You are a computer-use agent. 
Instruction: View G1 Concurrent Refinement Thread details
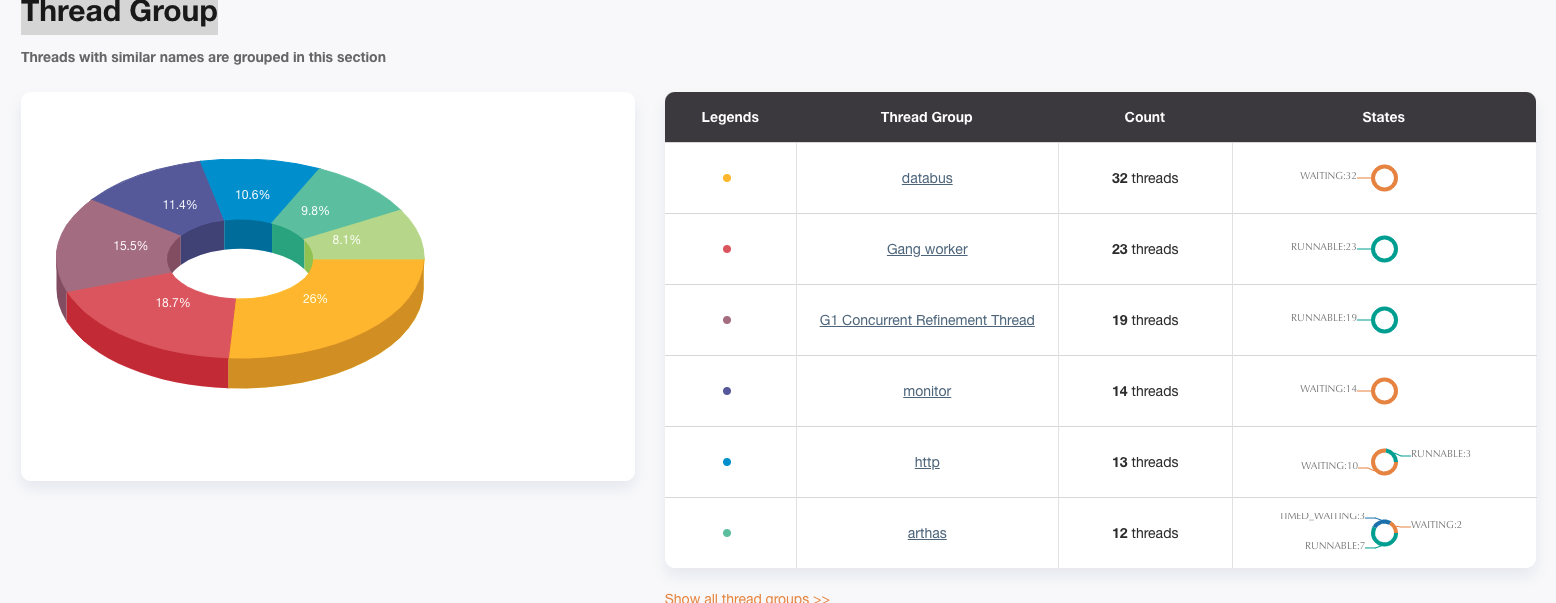[926, 319]
